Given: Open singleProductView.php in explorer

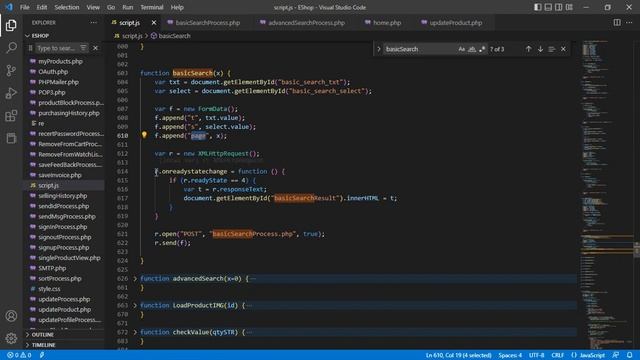Looking at the screenshot, I should (x=69, y=258).
